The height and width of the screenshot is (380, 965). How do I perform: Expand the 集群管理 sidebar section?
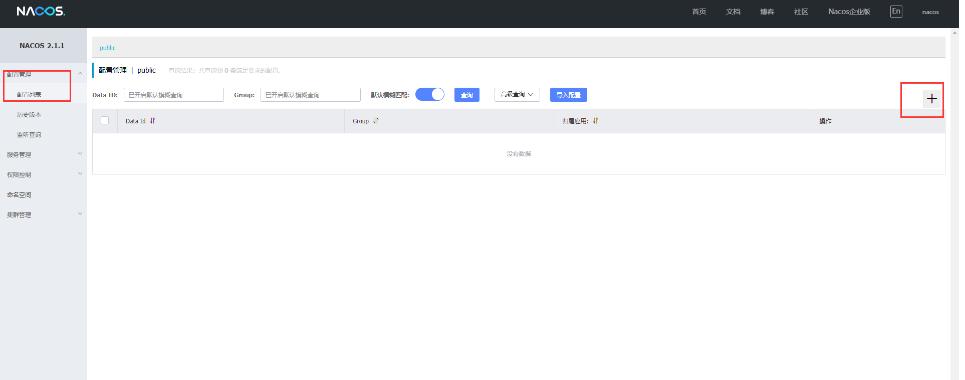(x=80, y=214)
